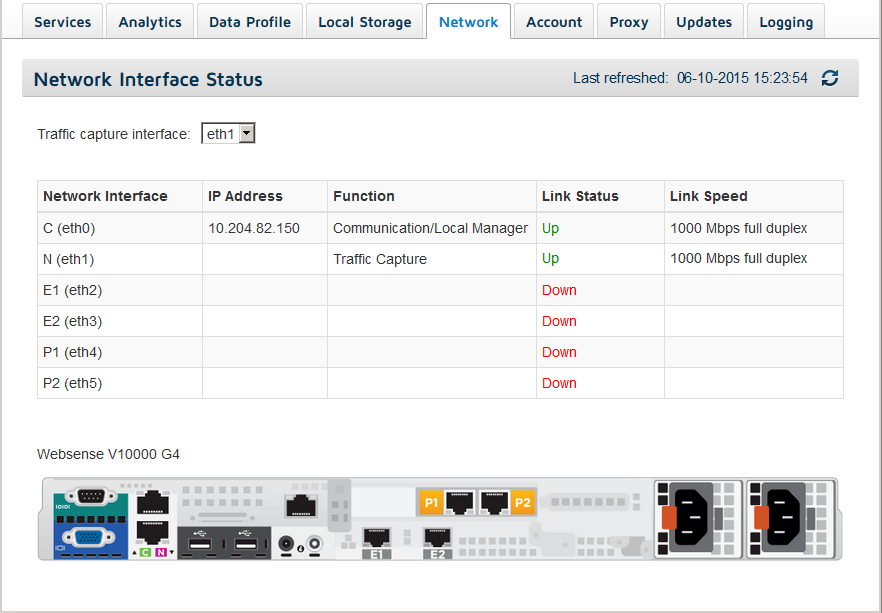Viewport: 882px width, 613px height.
Task: Click the Down status for eth2
Action: [559, 290]
